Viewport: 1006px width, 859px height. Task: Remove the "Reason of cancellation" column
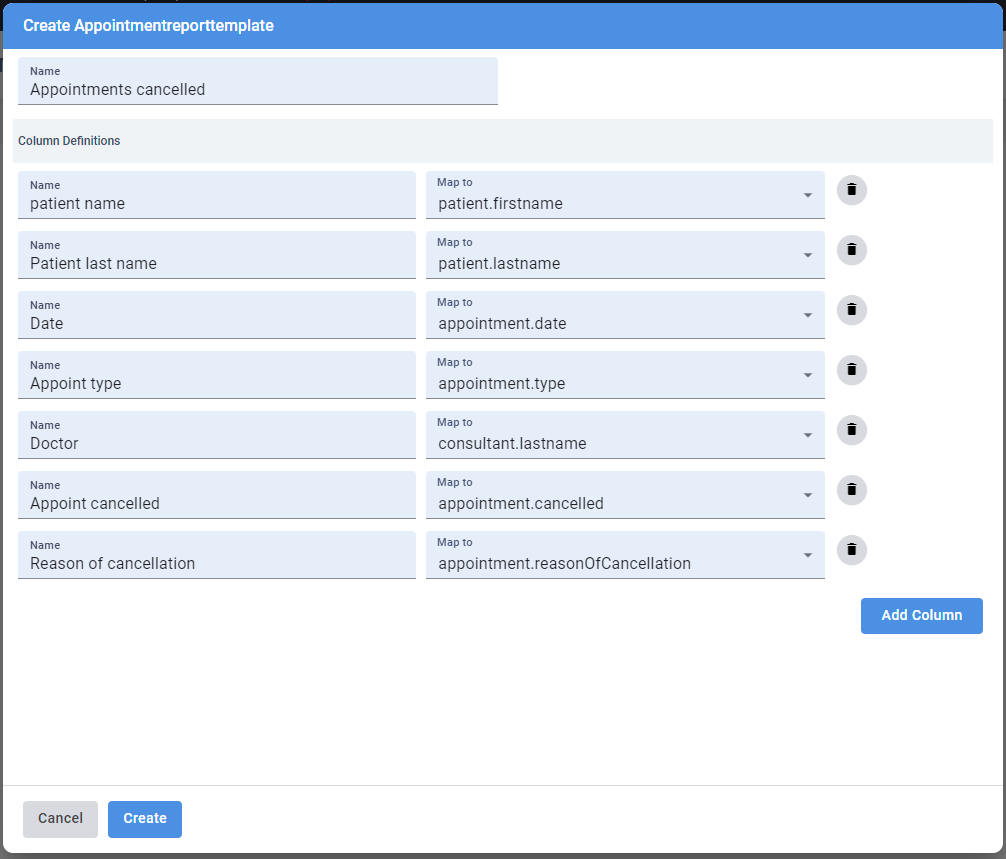851,550
